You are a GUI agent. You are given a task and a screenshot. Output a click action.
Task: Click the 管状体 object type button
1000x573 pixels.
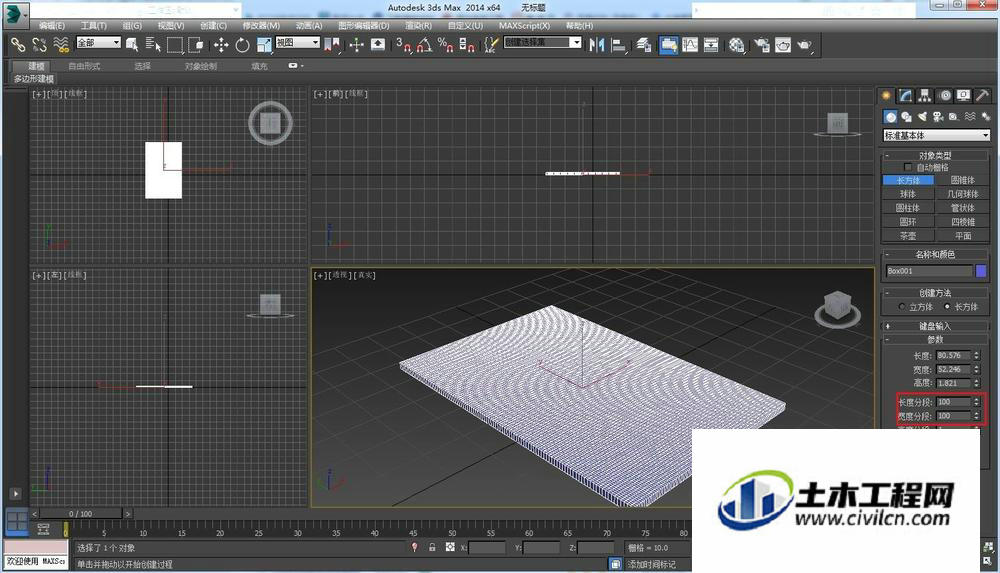coord(963,208)
